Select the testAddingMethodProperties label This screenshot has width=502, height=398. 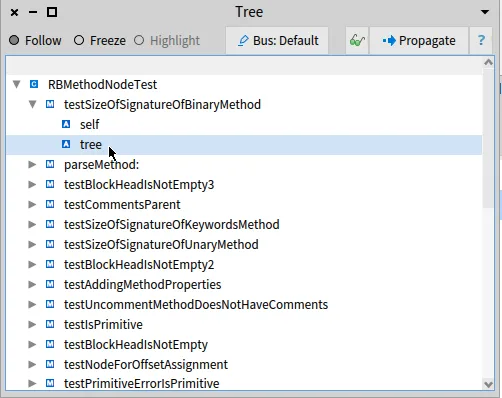coord(142,284)
